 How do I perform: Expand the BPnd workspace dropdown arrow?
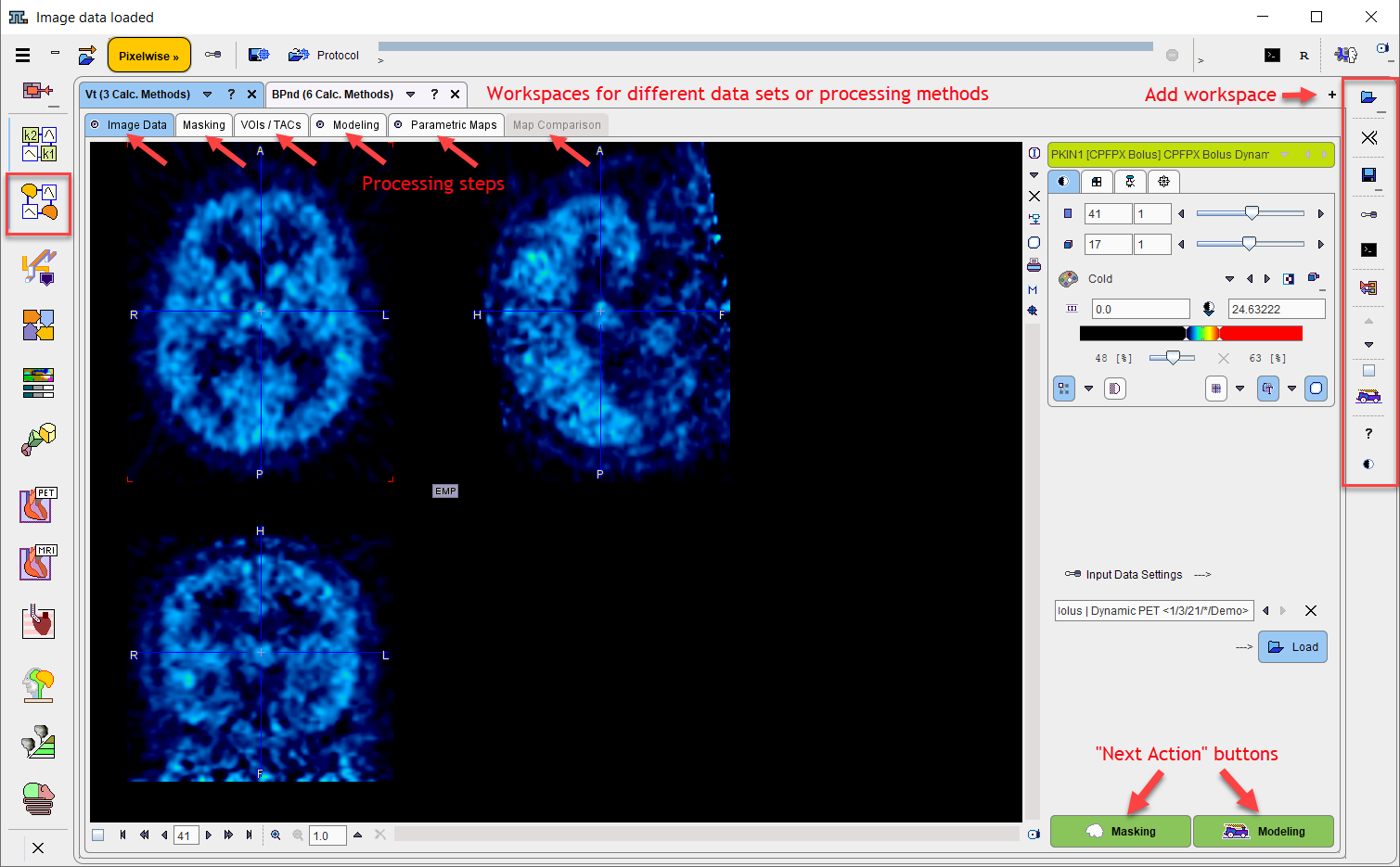[410, 95]
